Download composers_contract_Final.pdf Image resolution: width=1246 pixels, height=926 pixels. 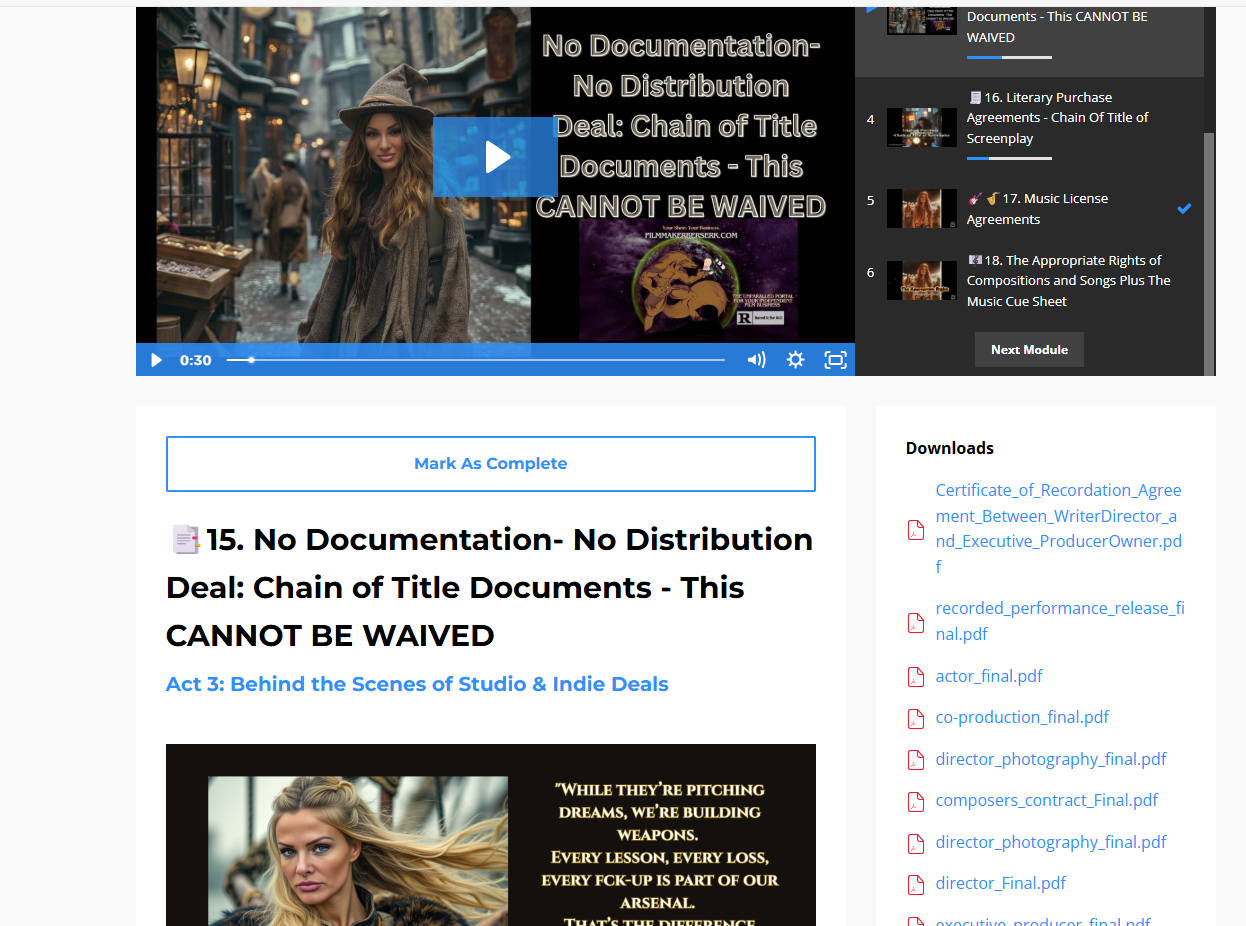1047,800
